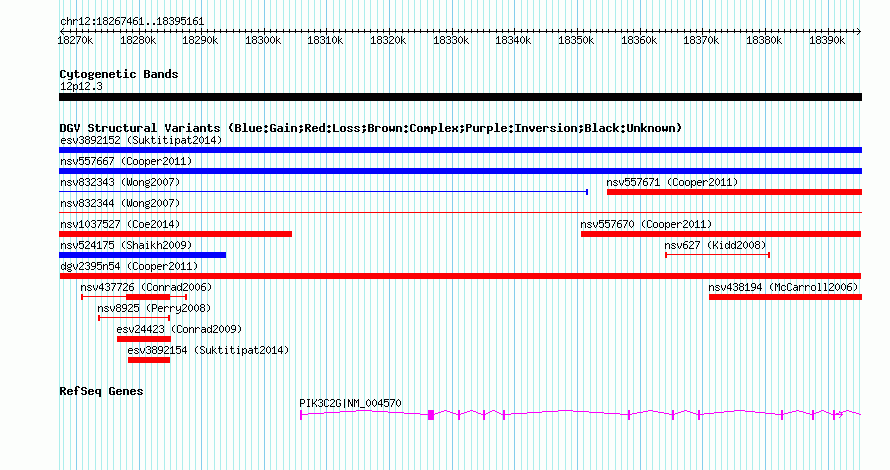
Task: Click the DGV Structural Variants track title
Action: tap(370, 128)
